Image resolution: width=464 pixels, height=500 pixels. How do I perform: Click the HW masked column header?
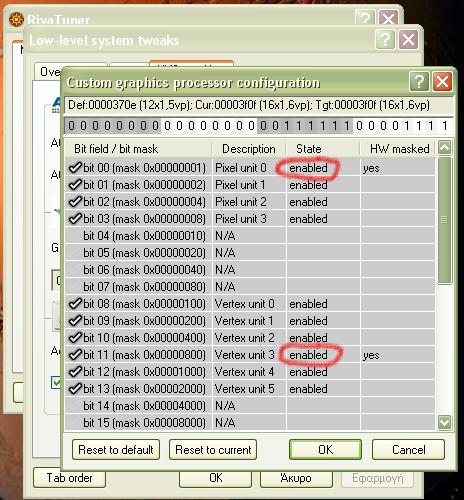pos(398,149)
